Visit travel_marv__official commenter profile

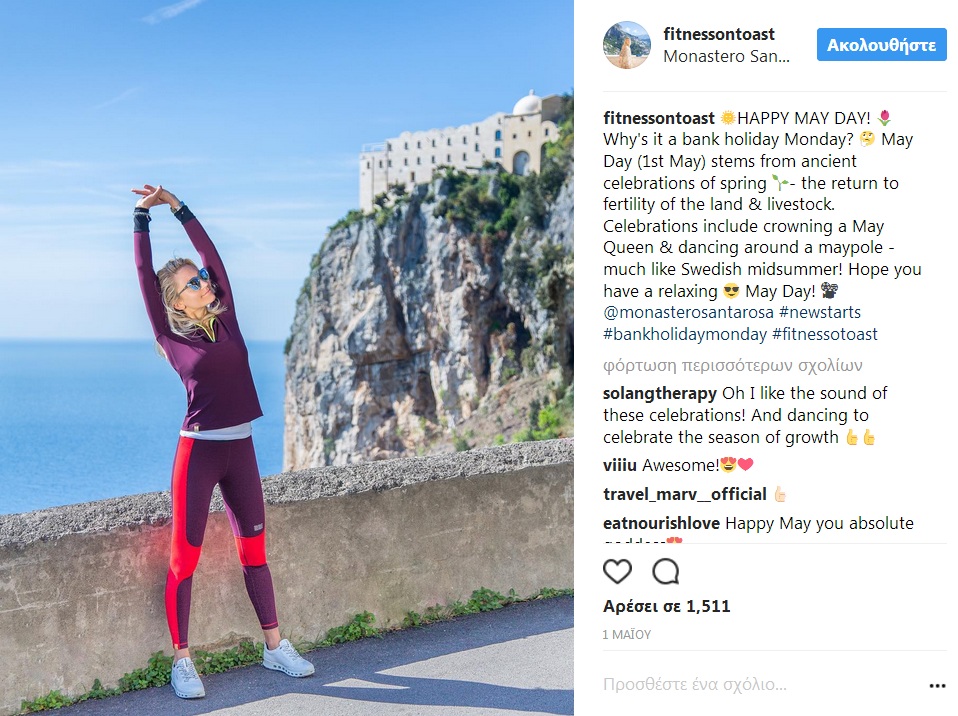coord(684,494)
